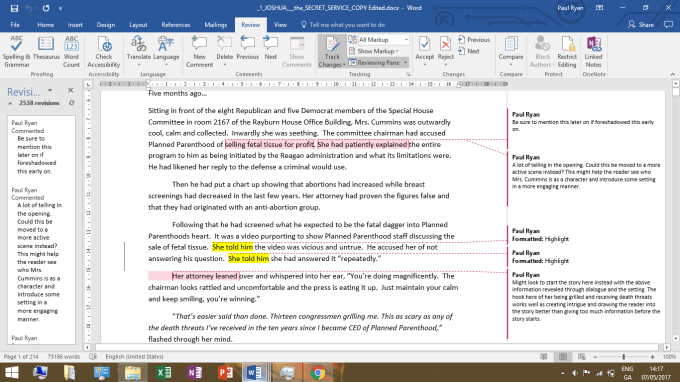This screenshot has height=382, width=680.
Task: Jump to Previous change
Action: [474, 39]
